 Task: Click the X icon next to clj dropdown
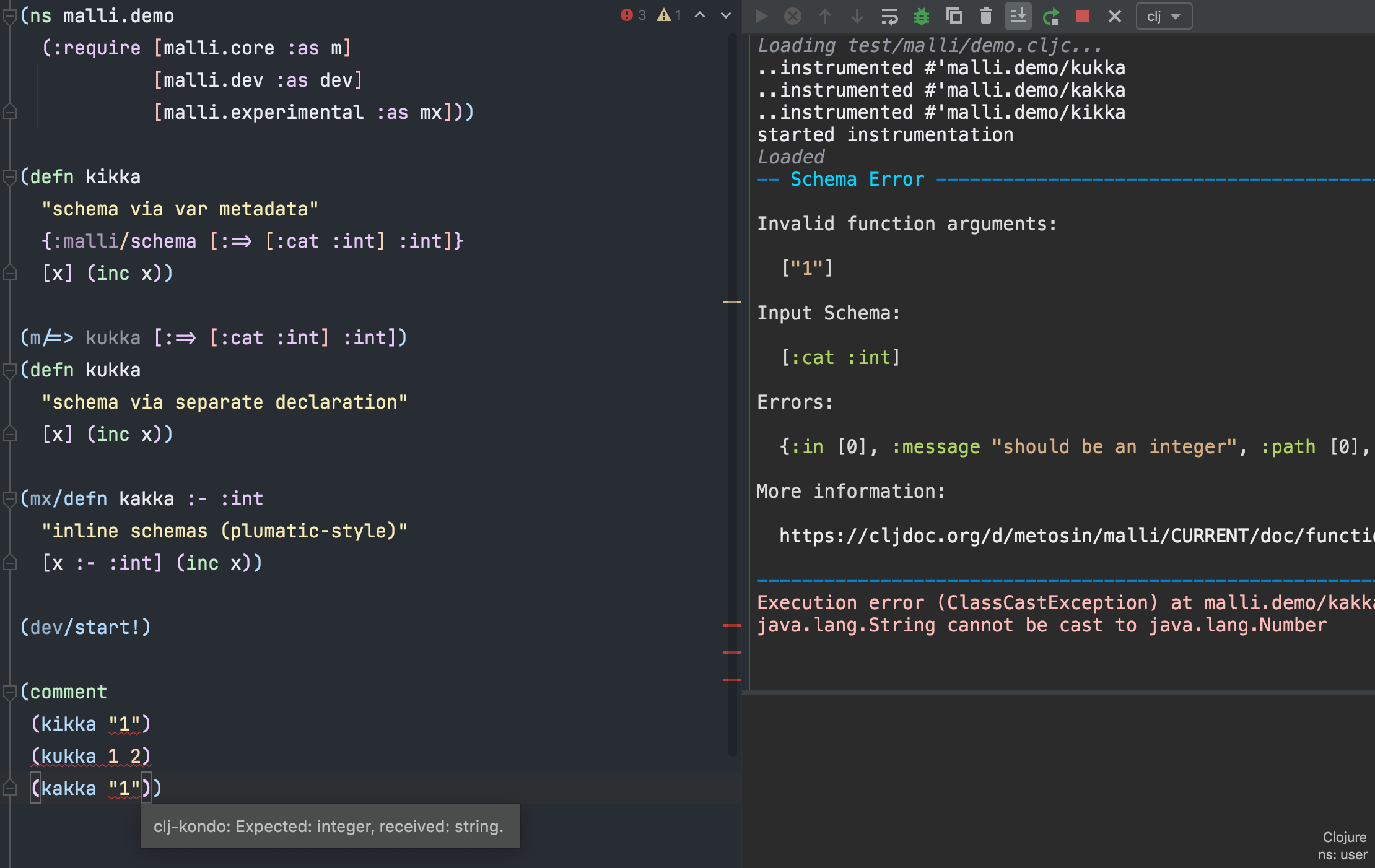click(x=1115, y=16)
